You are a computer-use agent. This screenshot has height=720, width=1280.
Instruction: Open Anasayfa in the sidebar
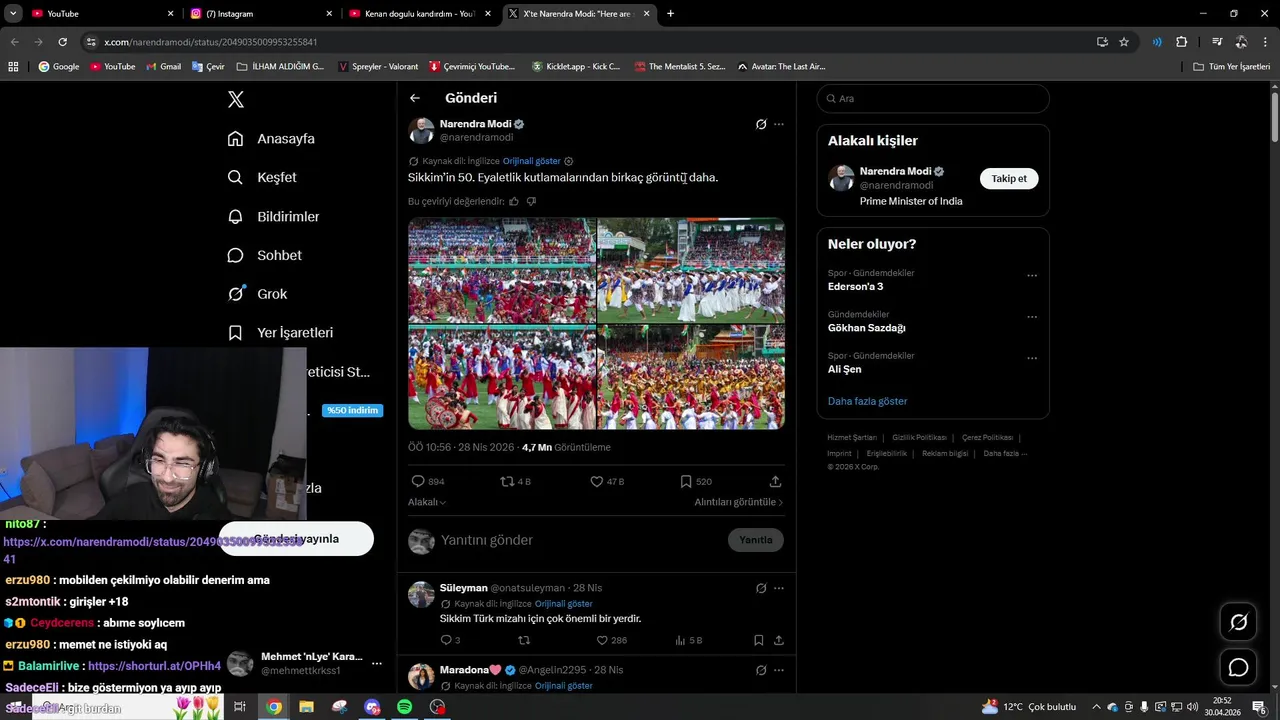[271, 138]
